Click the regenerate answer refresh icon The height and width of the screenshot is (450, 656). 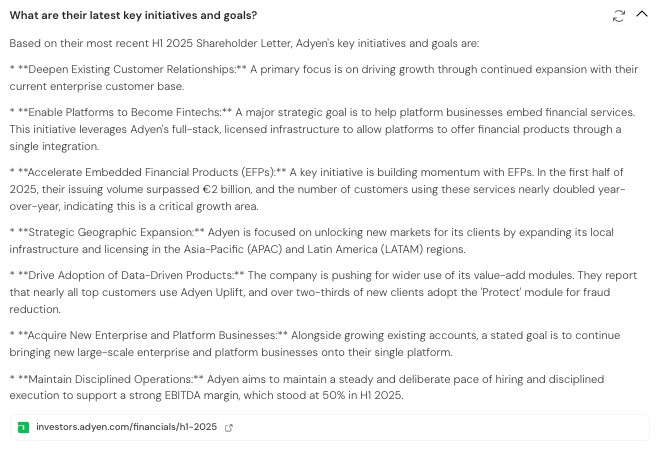pyautogui.click(x=618, y=16)
